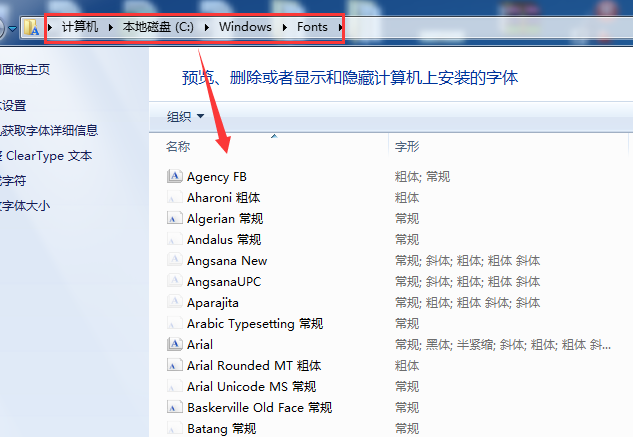Click Angsana New style list cell
The width and height of the screenshot is (633, 437).
467,261
